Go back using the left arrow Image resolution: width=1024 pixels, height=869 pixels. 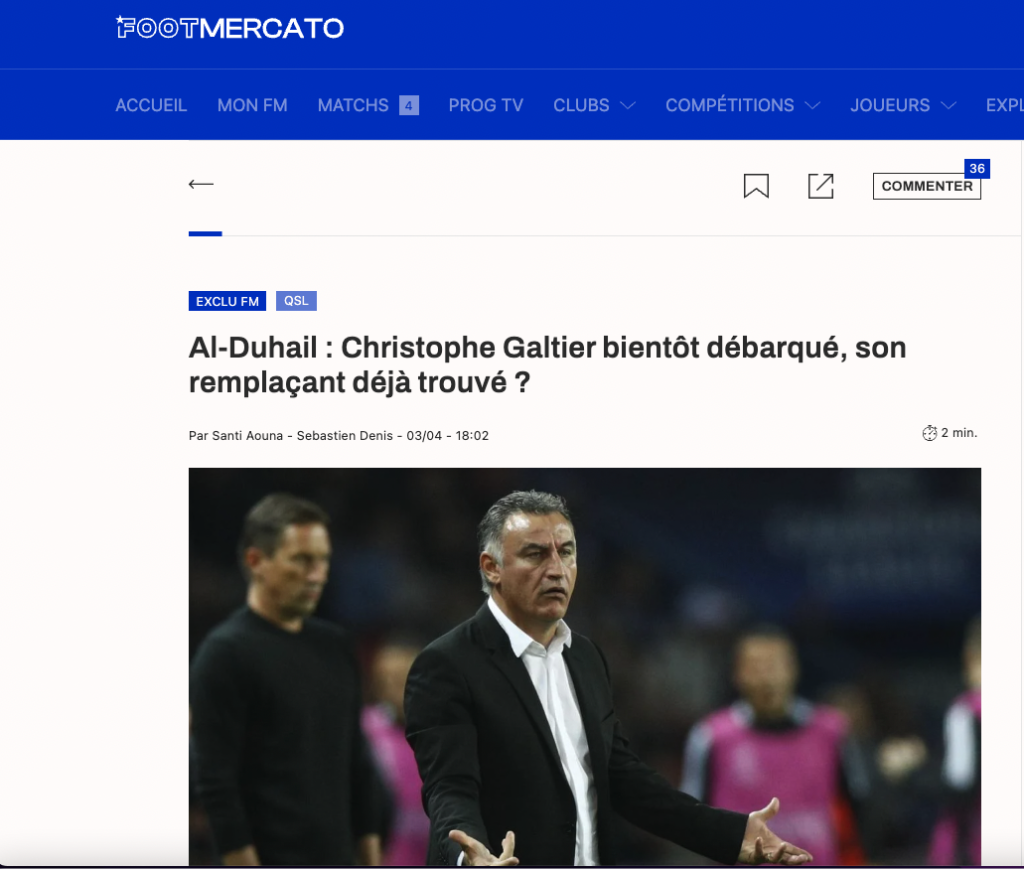201,184
